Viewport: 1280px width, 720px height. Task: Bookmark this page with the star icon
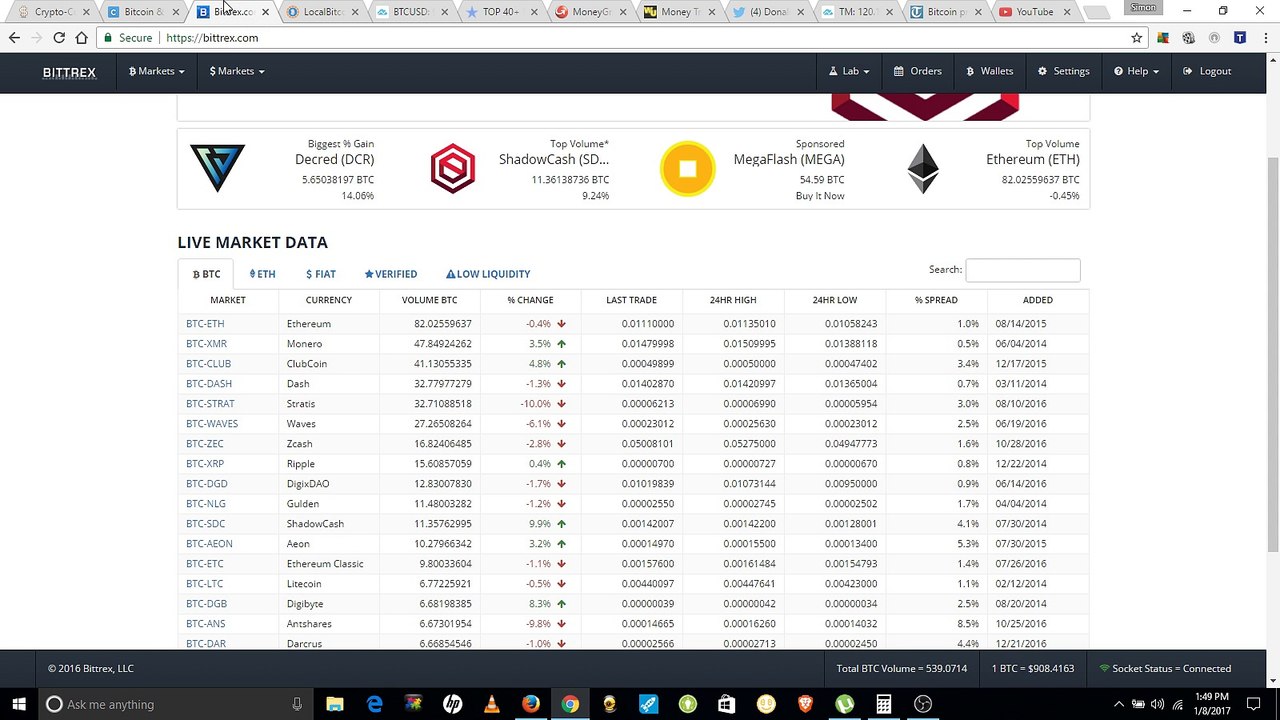click(x=1137, y=38)
